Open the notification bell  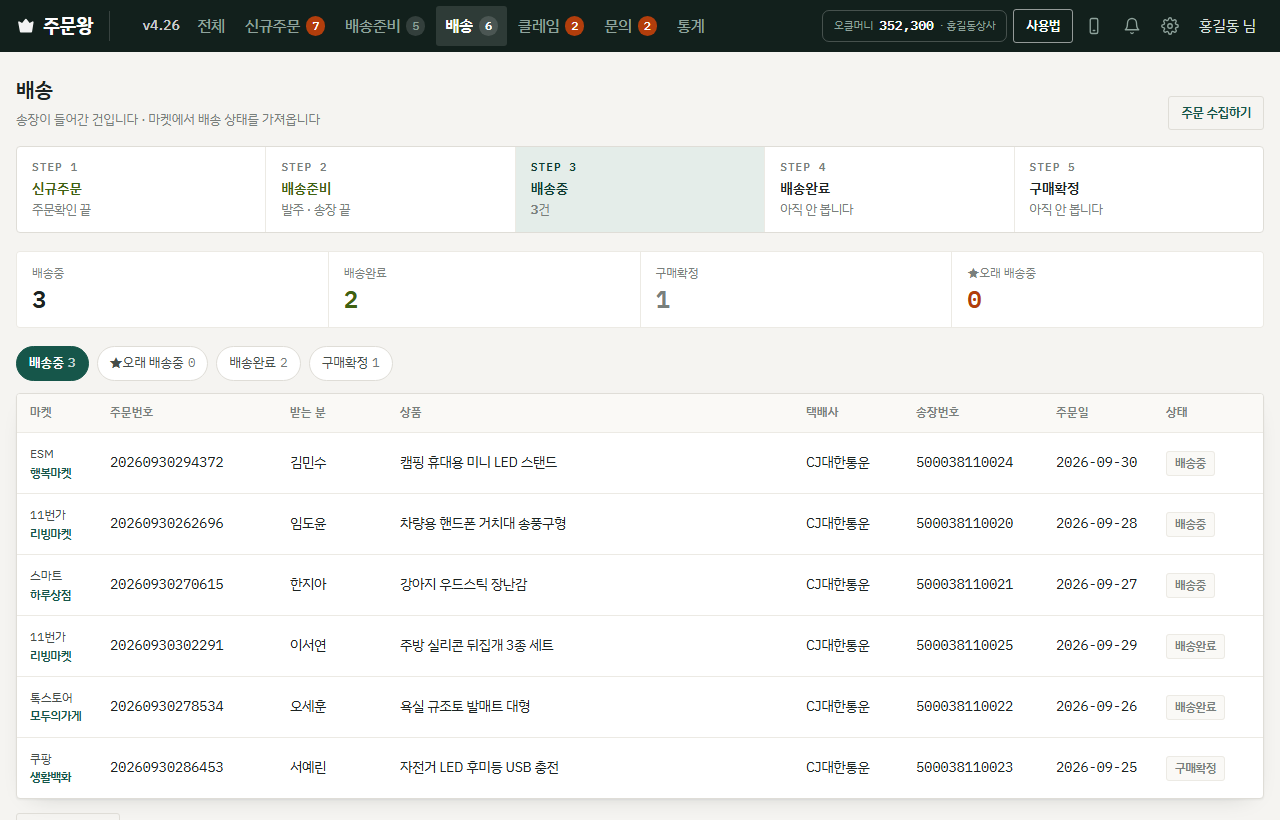(1132, 26)
